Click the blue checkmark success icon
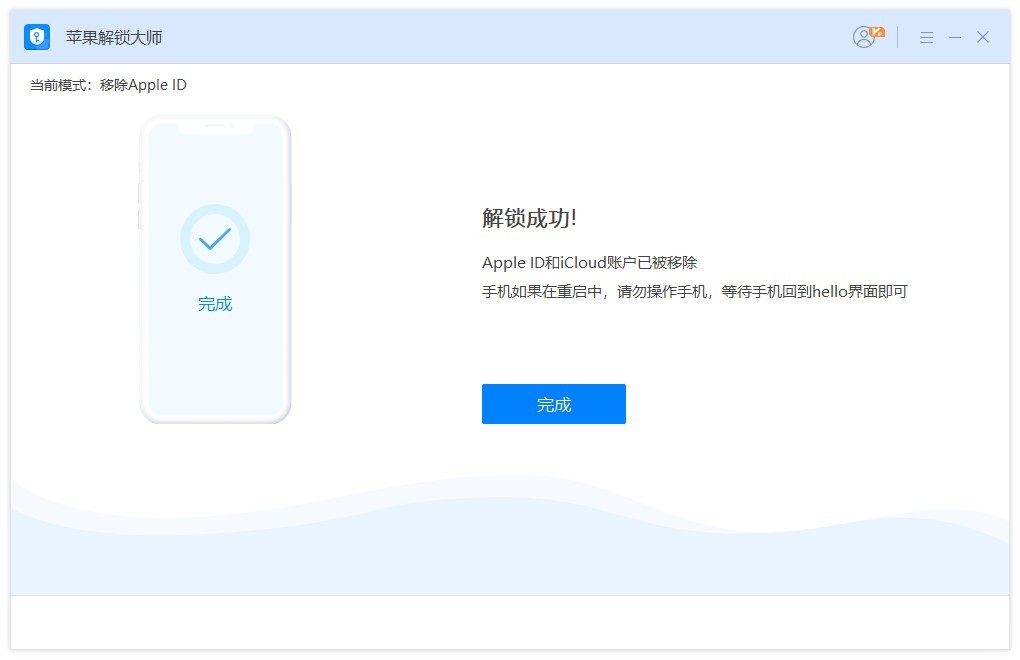The height and width of the screenshot is (660, 1020). pos(215,238)
